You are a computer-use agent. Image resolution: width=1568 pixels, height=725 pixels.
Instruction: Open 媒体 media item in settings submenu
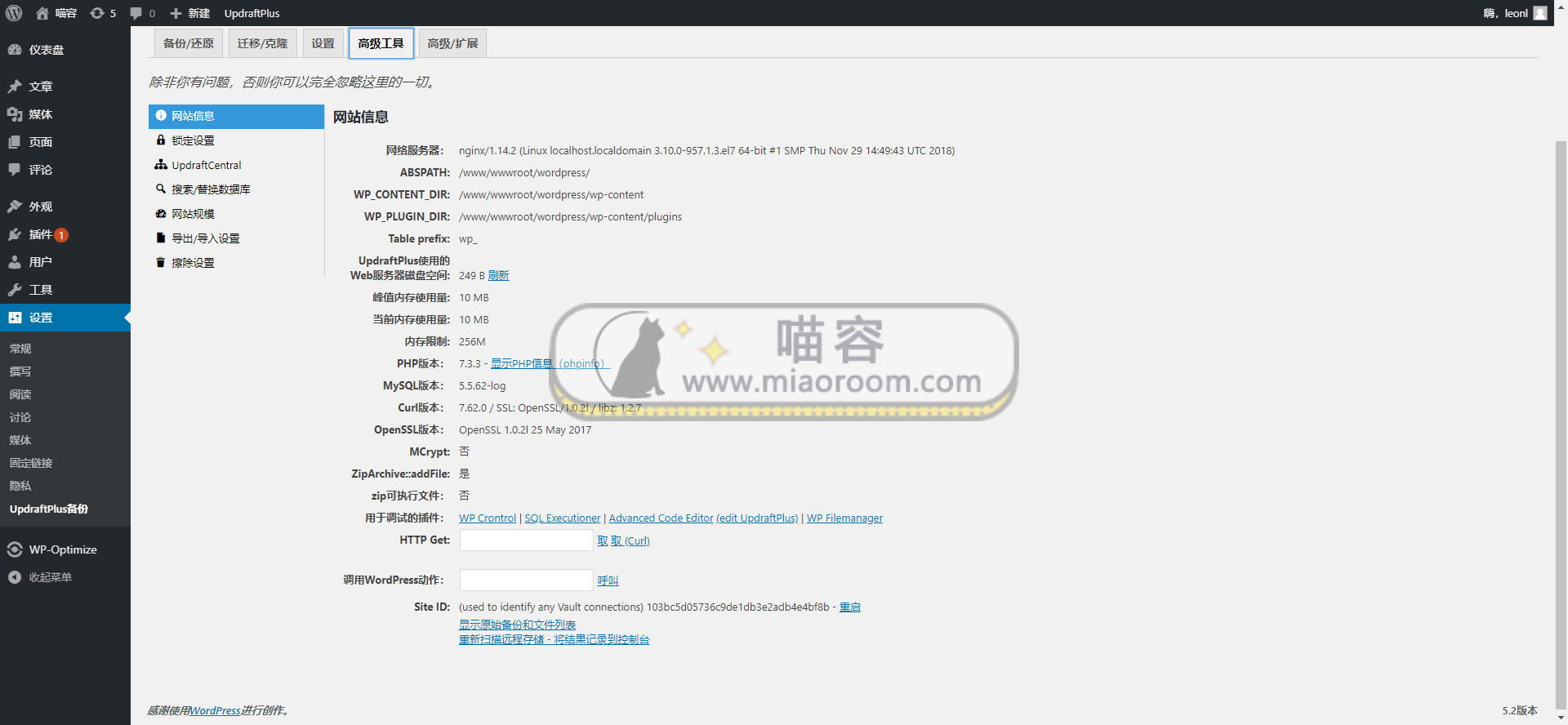[20, 440]
